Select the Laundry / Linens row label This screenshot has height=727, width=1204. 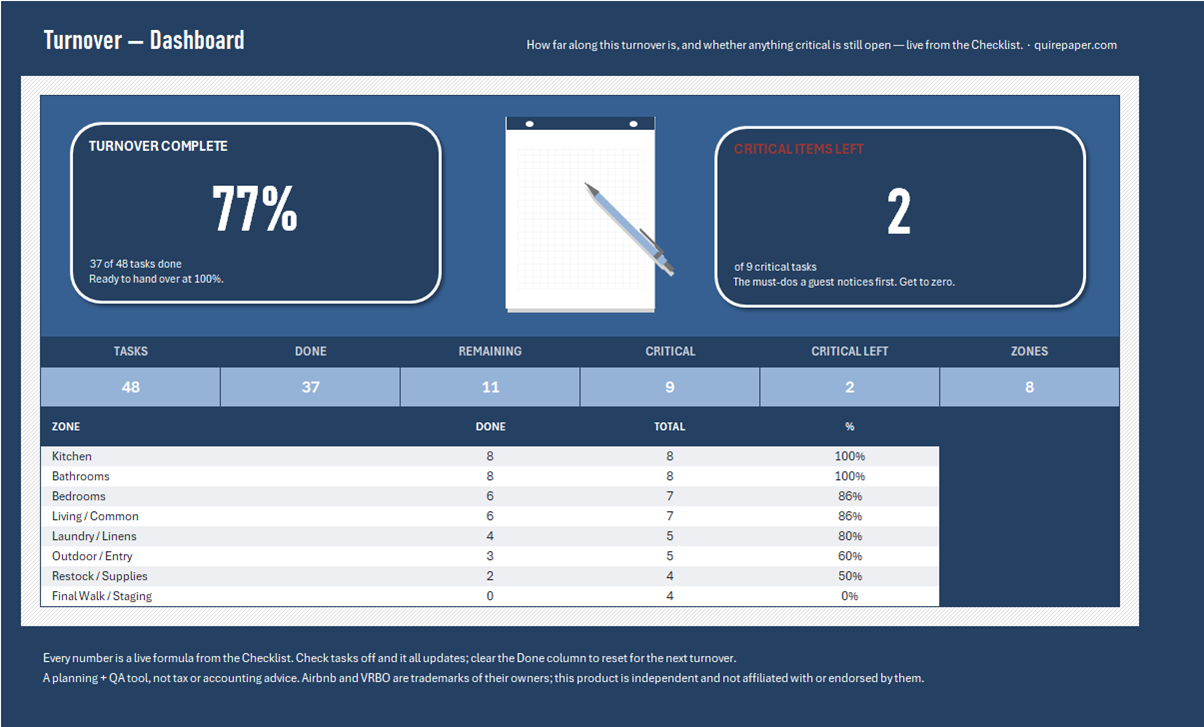tap(94, 536)
